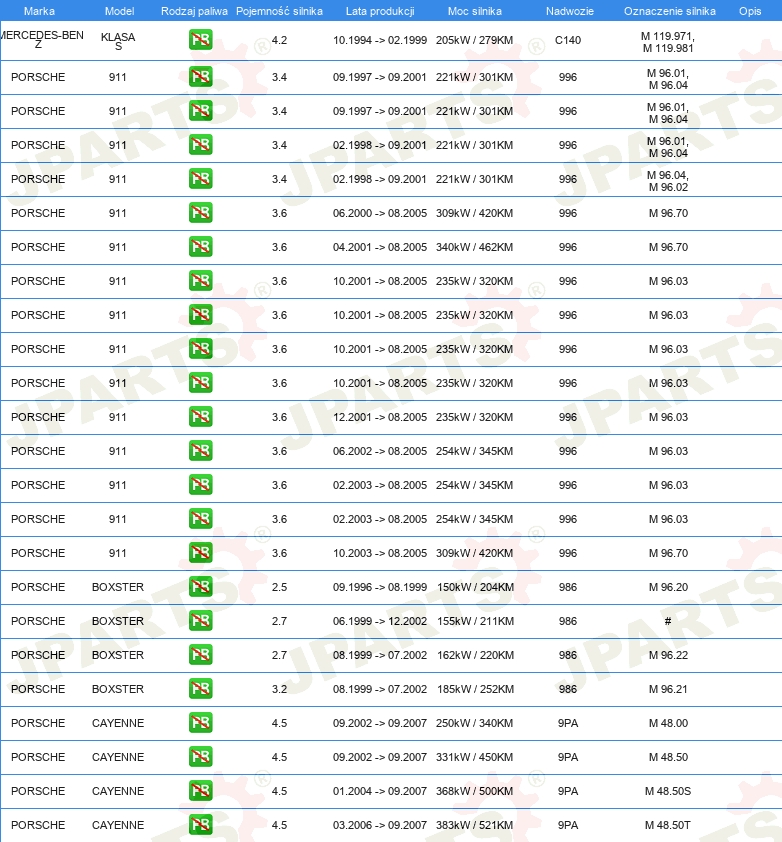Click the Lata produkcji column header
This screenshot has width=782, height=842.
tap(380, 11)
